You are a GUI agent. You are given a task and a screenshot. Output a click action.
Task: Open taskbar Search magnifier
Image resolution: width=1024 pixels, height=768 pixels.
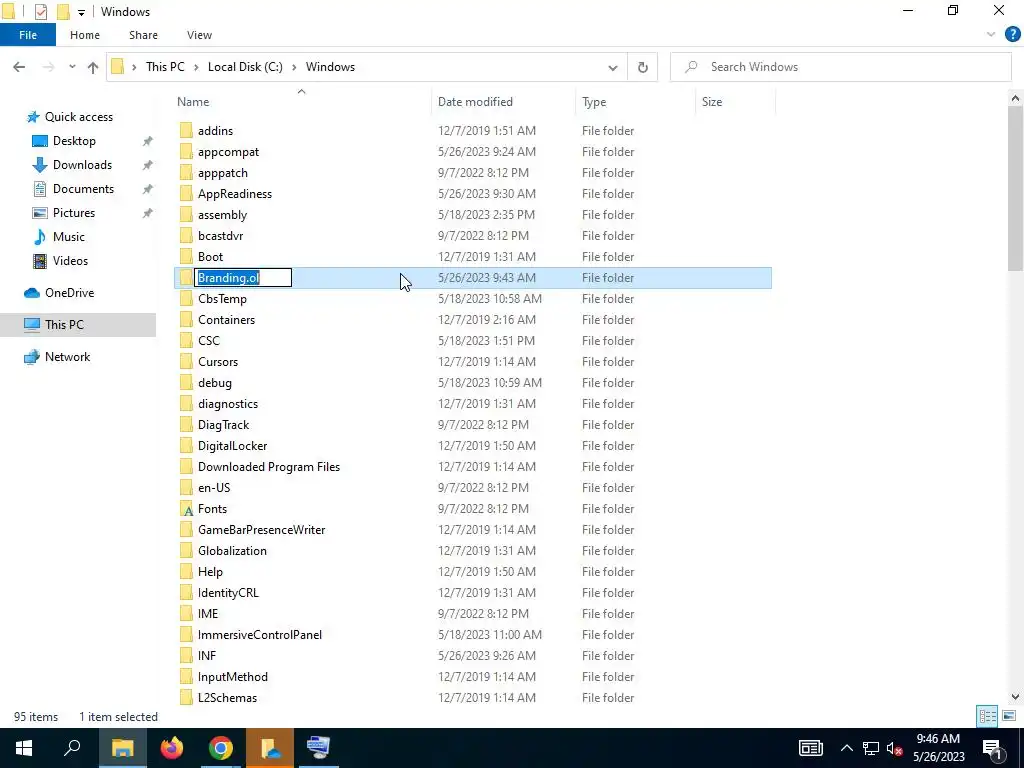pos(72,748)
